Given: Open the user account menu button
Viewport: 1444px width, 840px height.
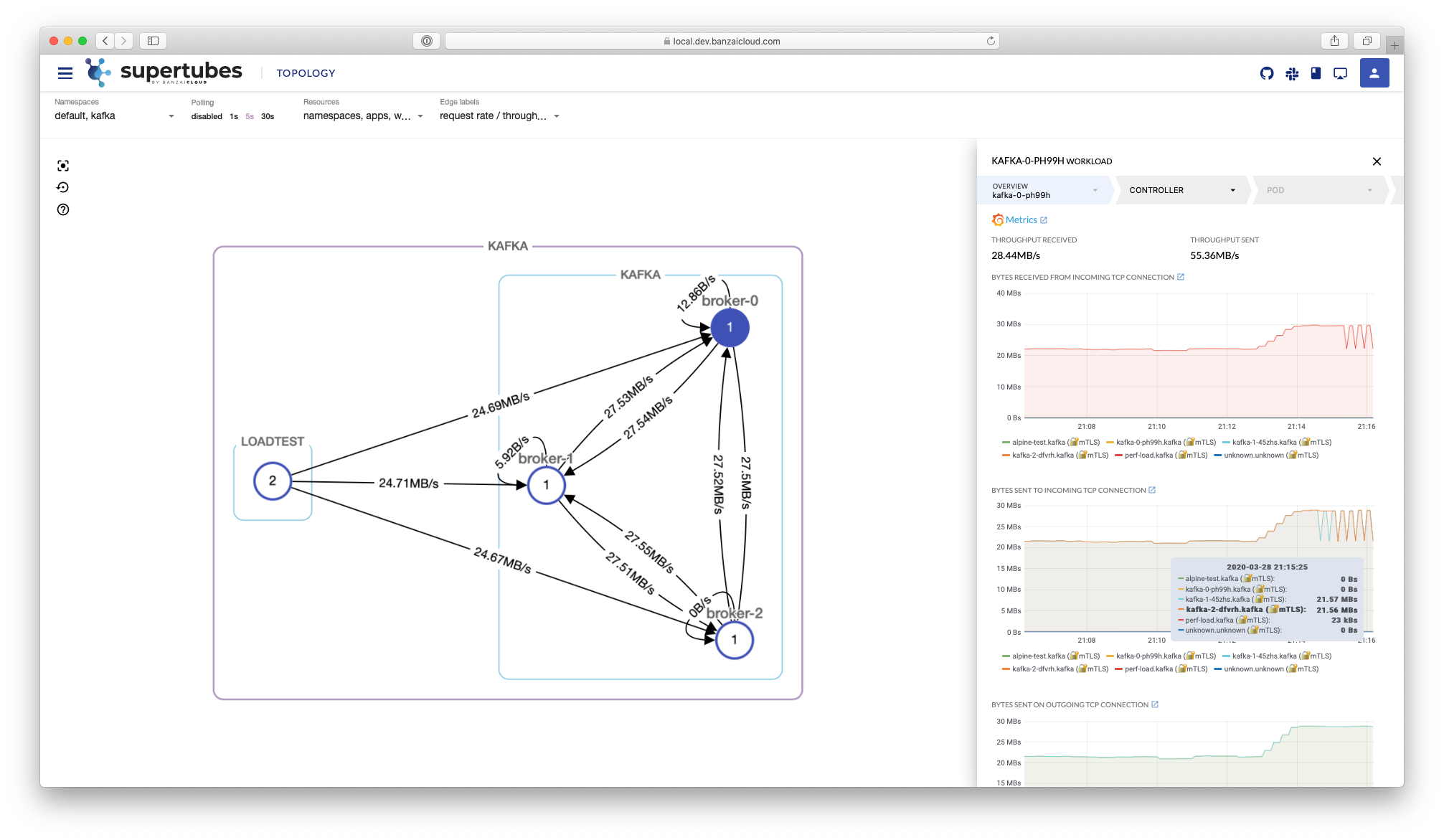Looking at the screenshot, I should [1374, 73].
